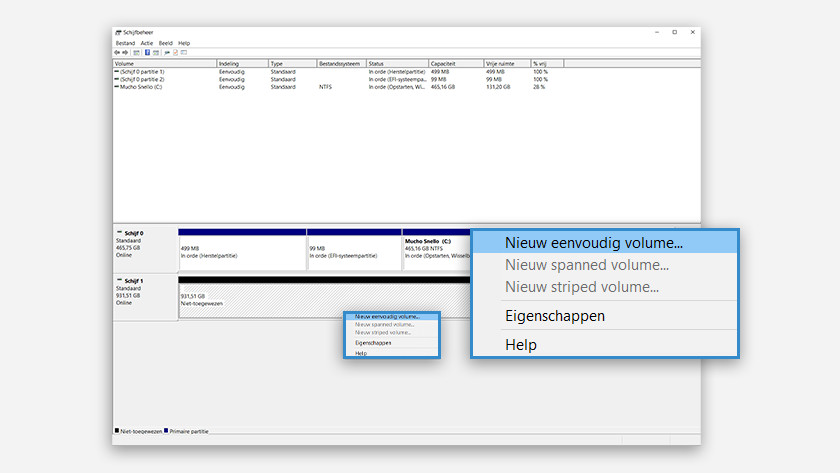The image size is (840, 473).
Task: Select the Mucho Snello (C:) volume row icon
Action: (x=117, y=87)
